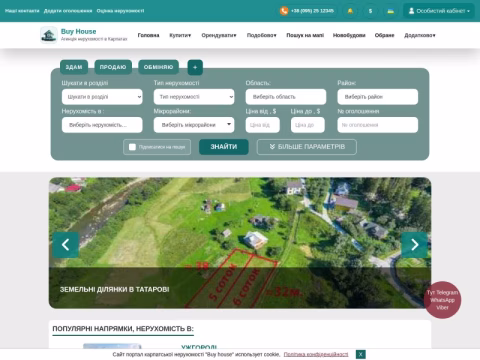Open the Виберіть нерухомість selector
The width and height of the screenshot is (480, 360).
pos(102,125)
